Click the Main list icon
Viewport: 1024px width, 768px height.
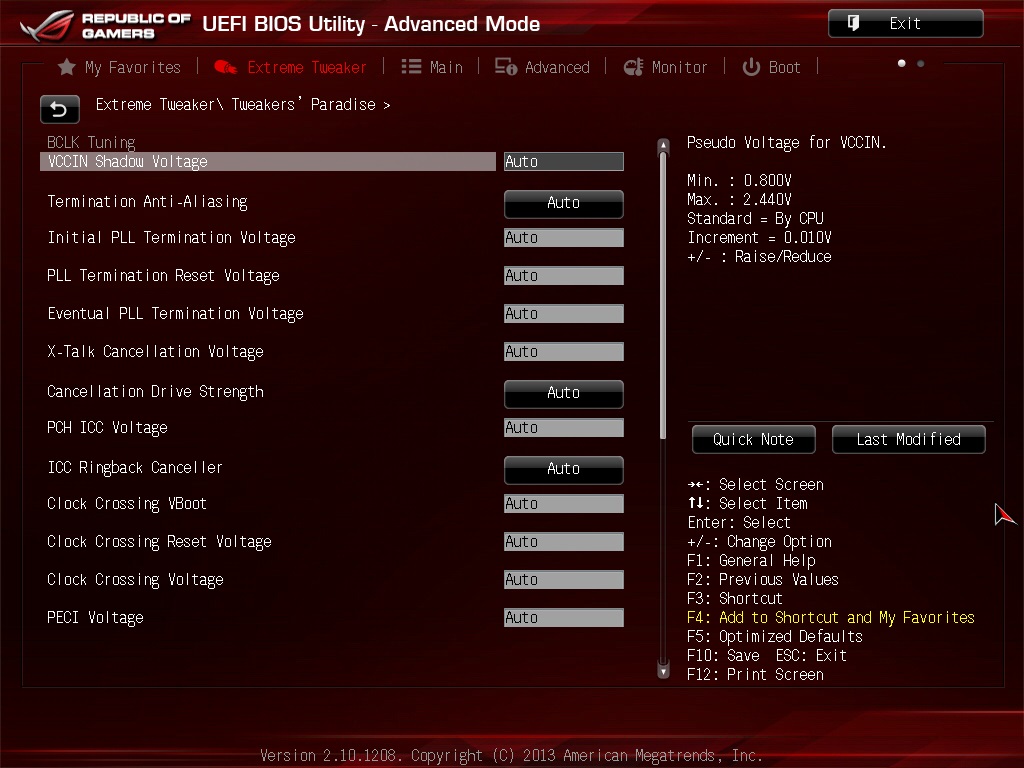(411, 67)
